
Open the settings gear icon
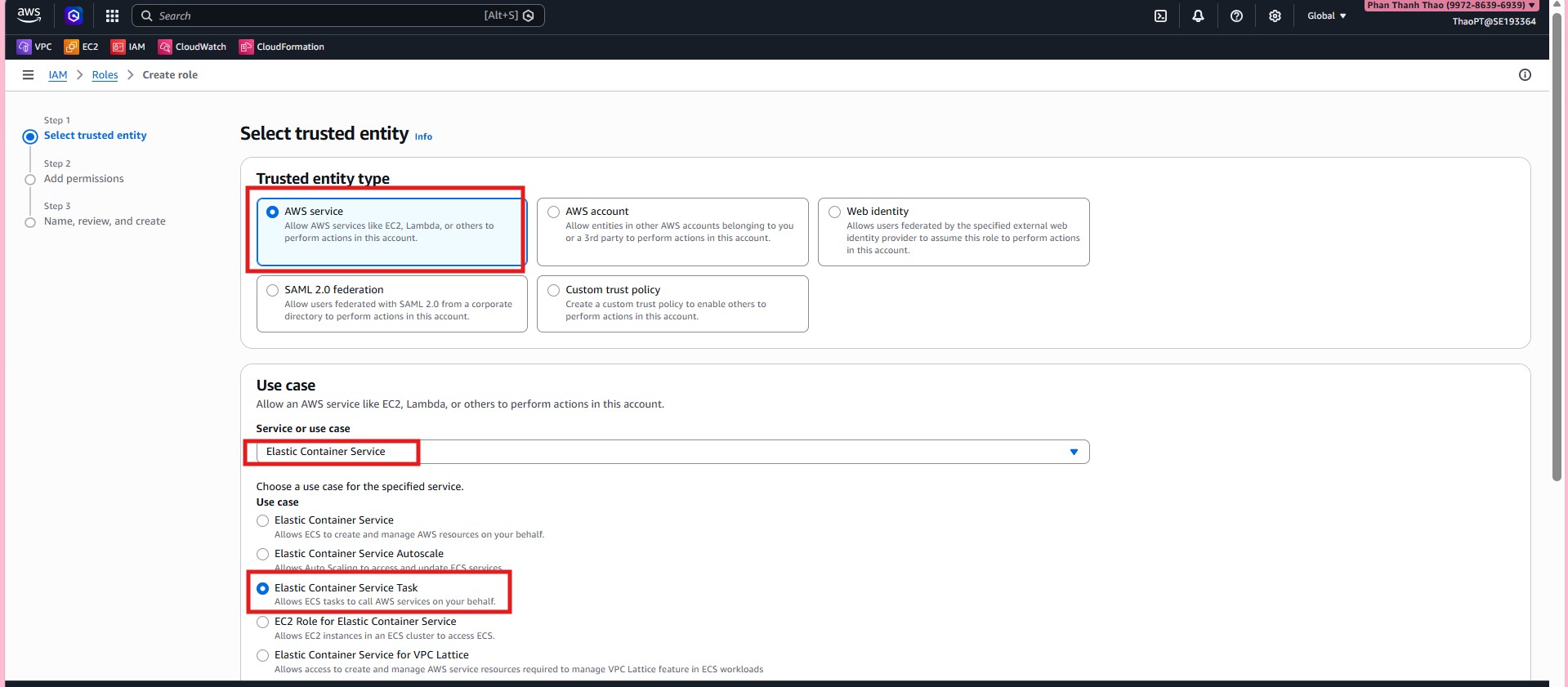(x=1275, y=16)
